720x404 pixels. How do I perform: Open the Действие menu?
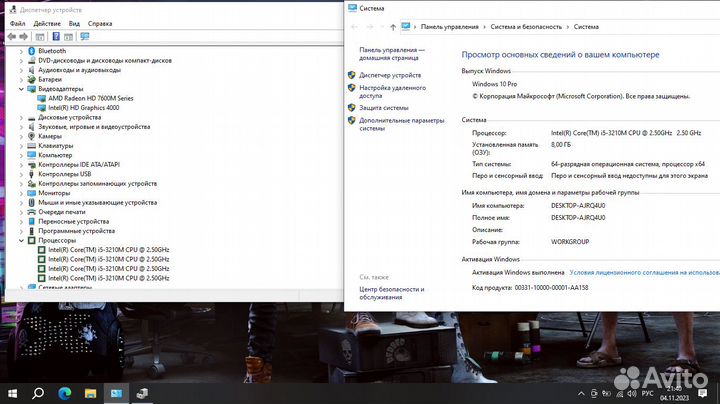(47, 23)
